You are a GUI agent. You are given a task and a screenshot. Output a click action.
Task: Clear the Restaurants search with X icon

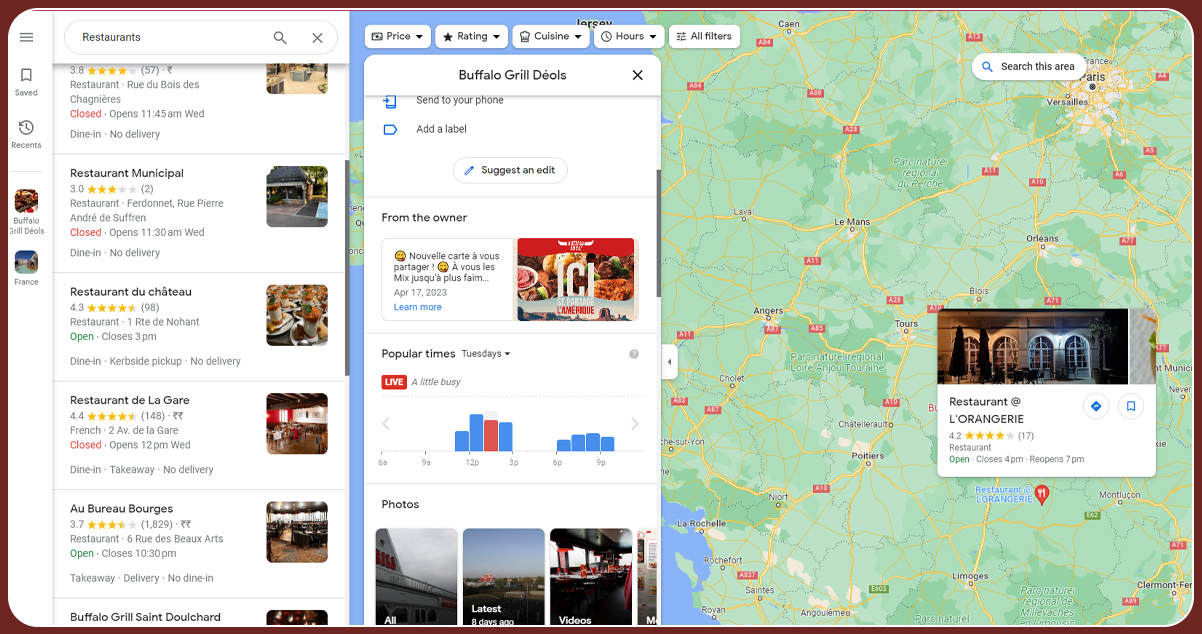(317, 38)
